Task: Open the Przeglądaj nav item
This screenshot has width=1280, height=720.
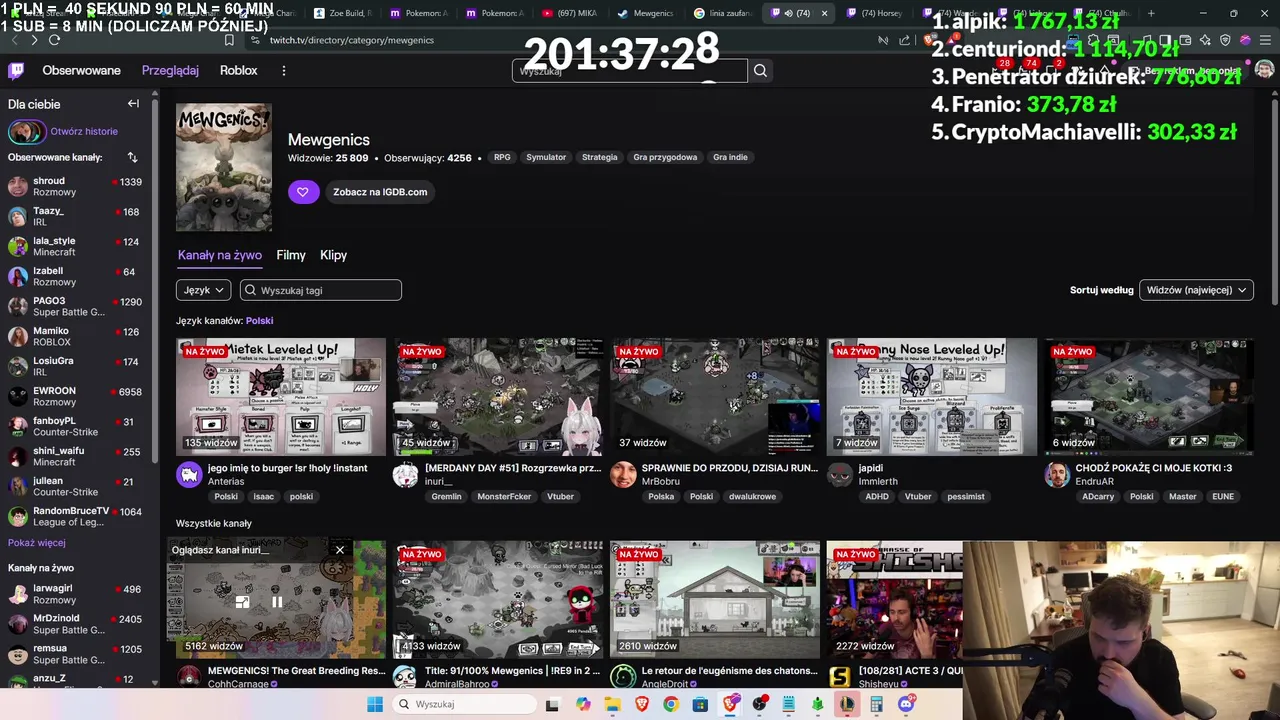Action: click(170, 71)
